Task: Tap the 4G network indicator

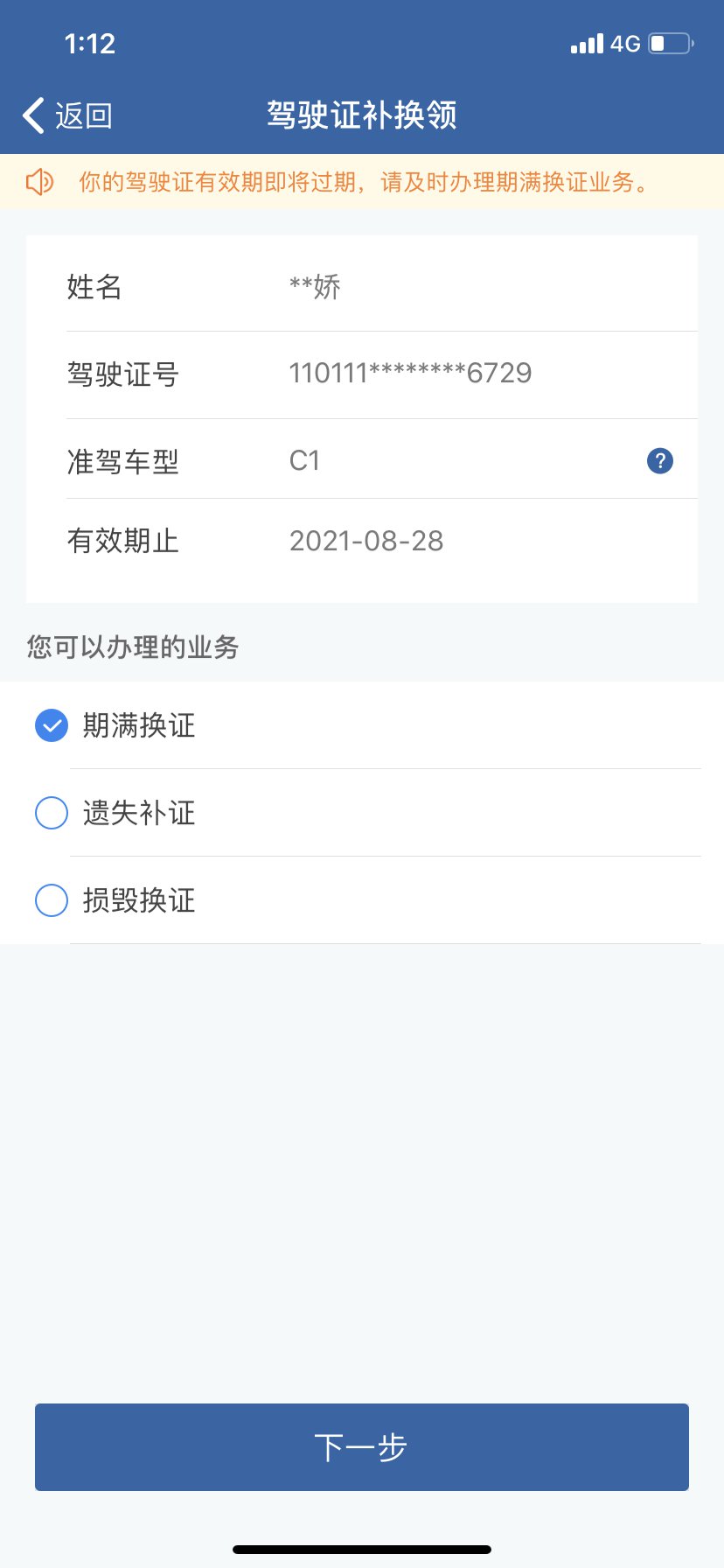Action: [625, 43]
